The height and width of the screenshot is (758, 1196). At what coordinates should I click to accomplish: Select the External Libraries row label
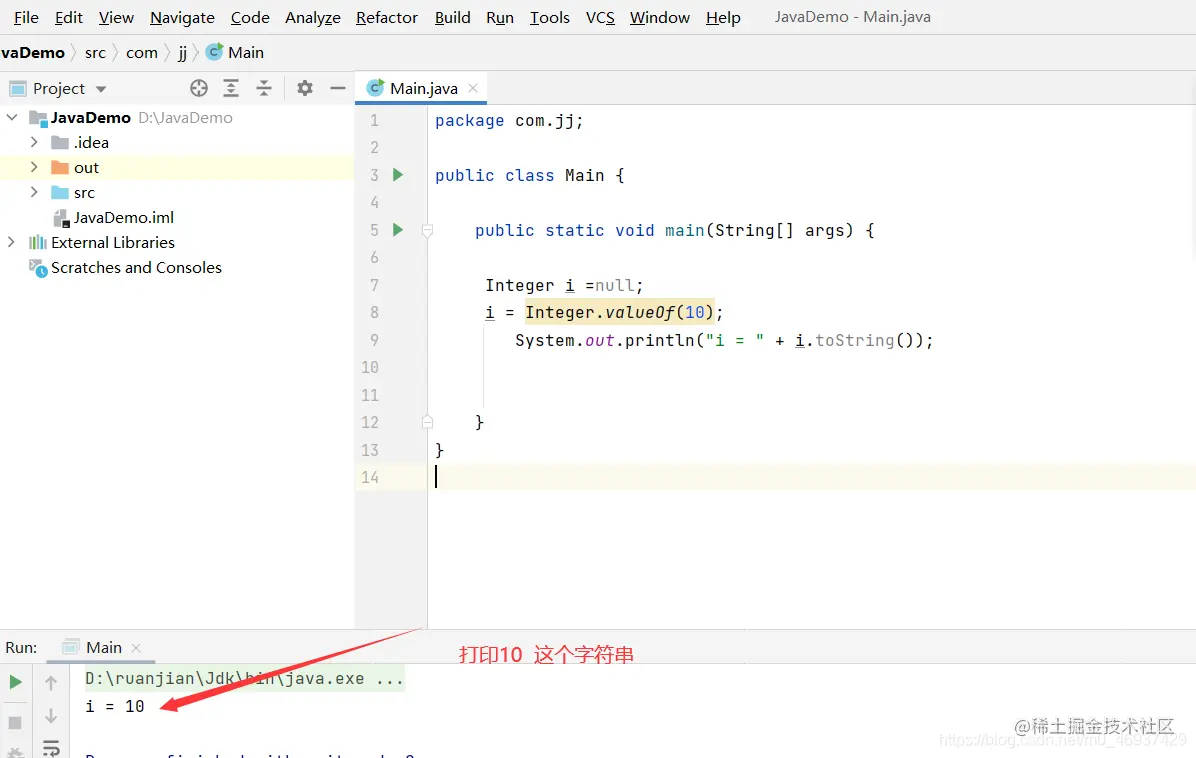pyautogui.click(x=113, y=242)
